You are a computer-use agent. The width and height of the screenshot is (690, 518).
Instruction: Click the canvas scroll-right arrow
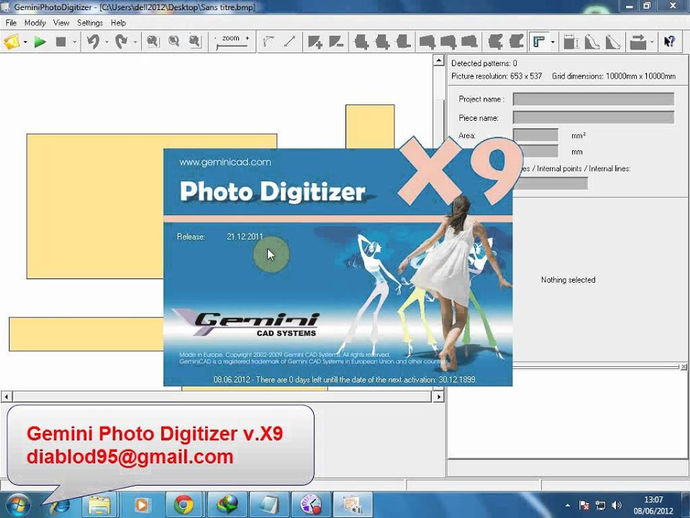(x=438, y=397)
